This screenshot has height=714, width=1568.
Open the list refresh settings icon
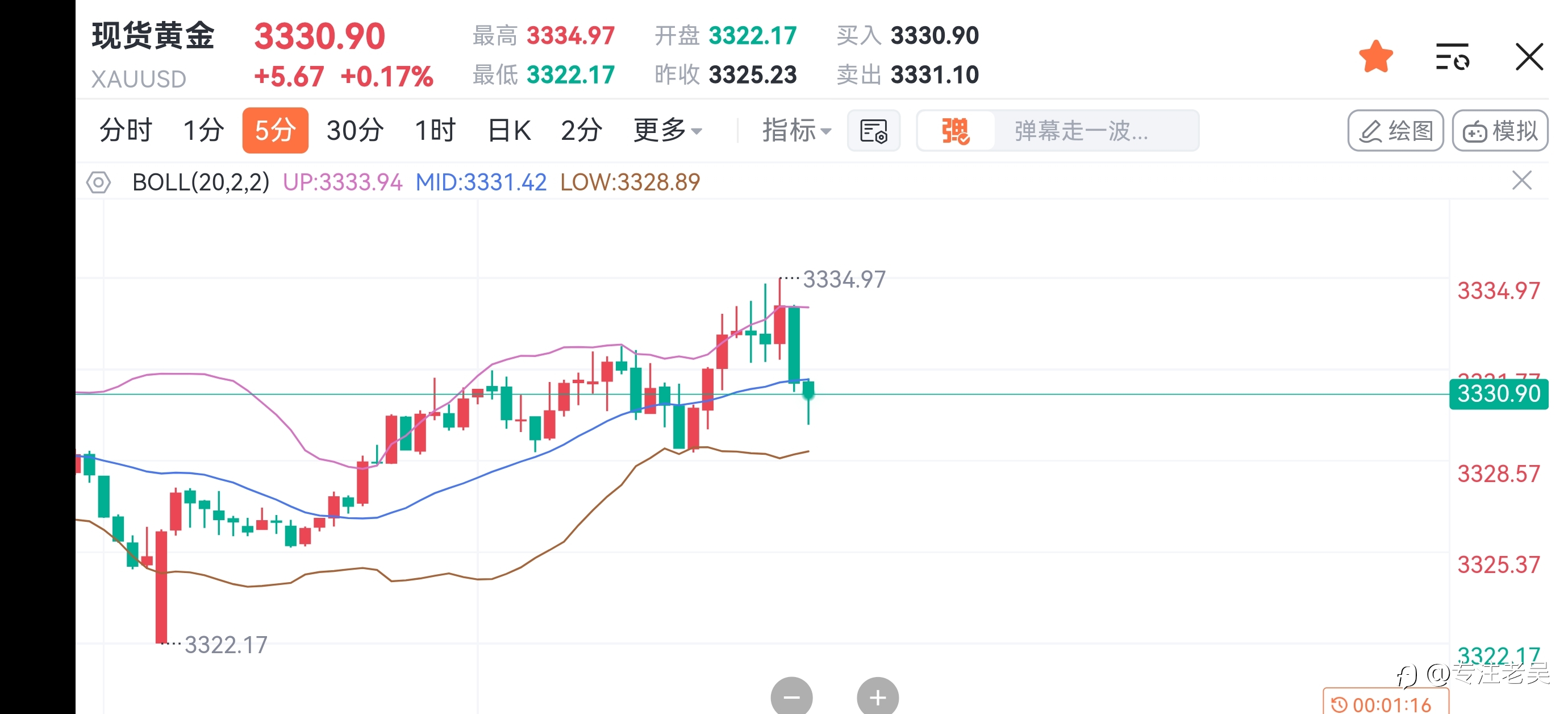click(1452, 57)
